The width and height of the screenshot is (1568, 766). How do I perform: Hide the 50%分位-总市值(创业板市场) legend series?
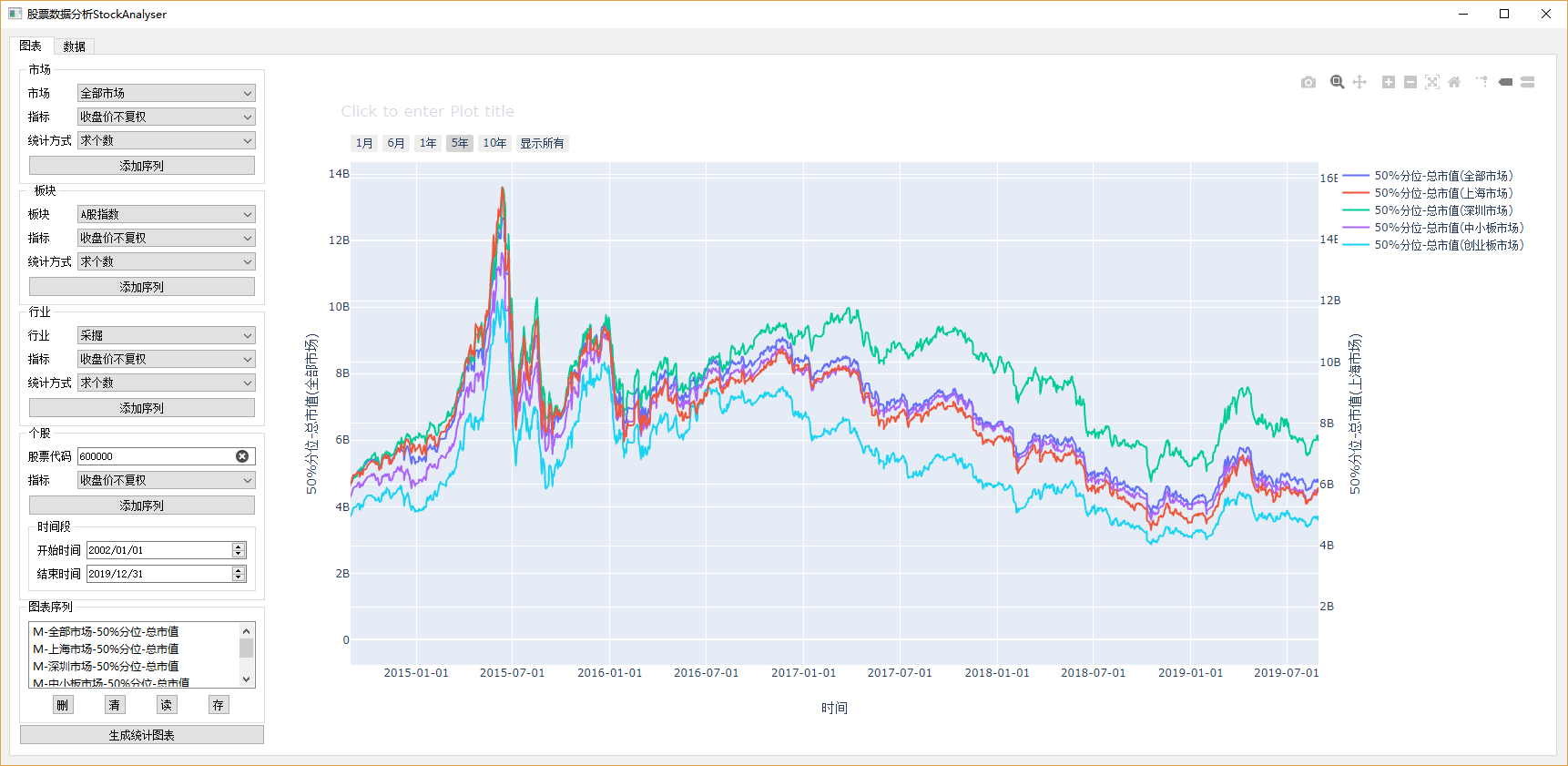(1448, 245)
